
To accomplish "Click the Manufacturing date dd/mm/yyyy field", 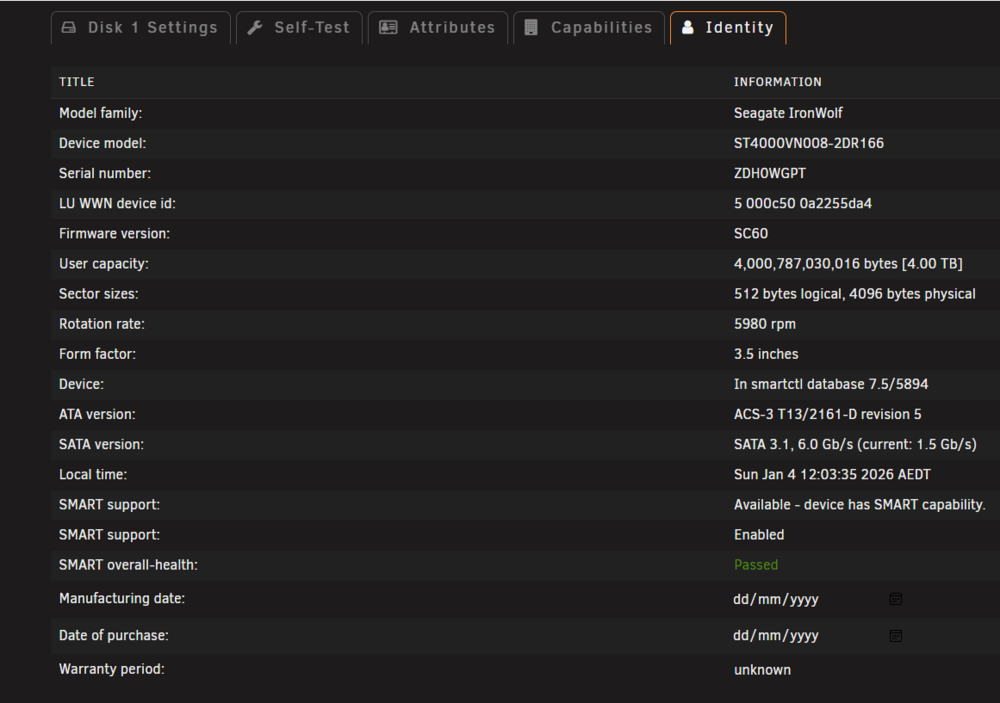I will click(818, 599).
